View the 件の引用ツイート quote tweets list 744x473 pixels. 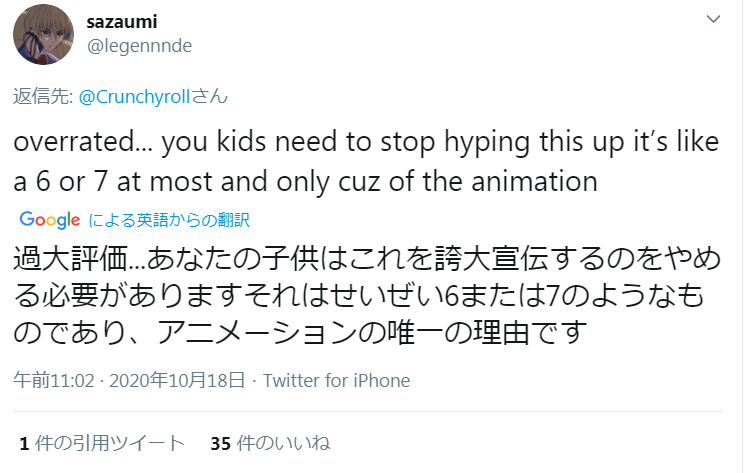pos(109,443)
